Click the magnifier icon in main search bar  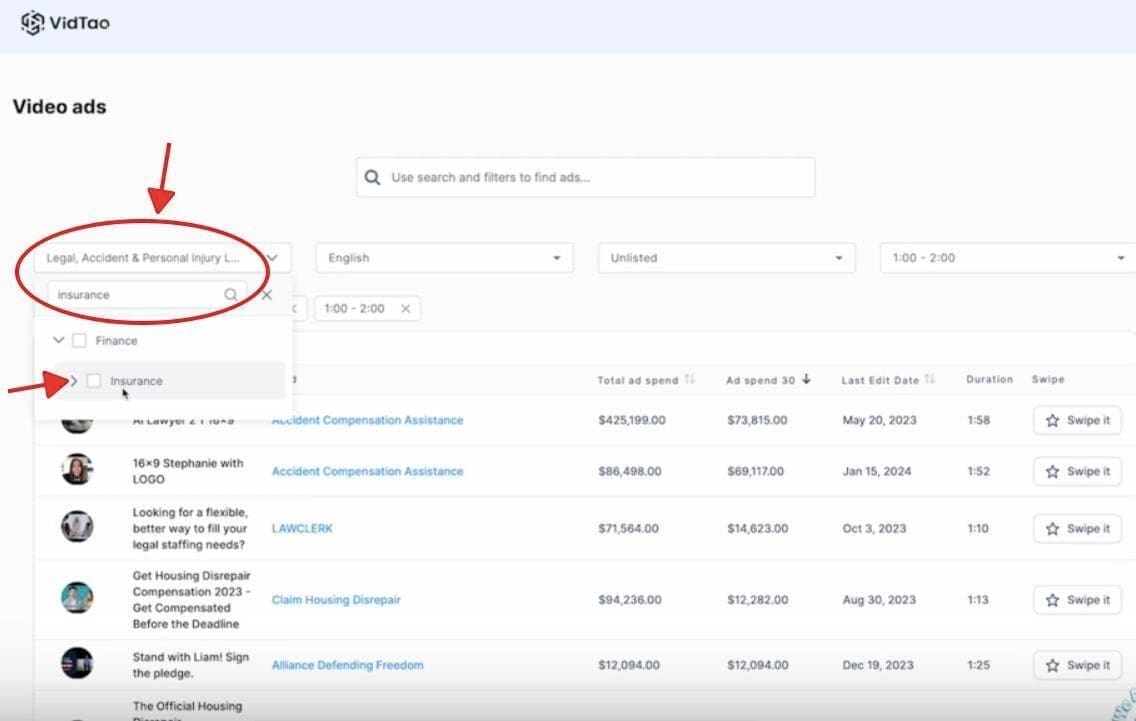click(x=372, y=178)
